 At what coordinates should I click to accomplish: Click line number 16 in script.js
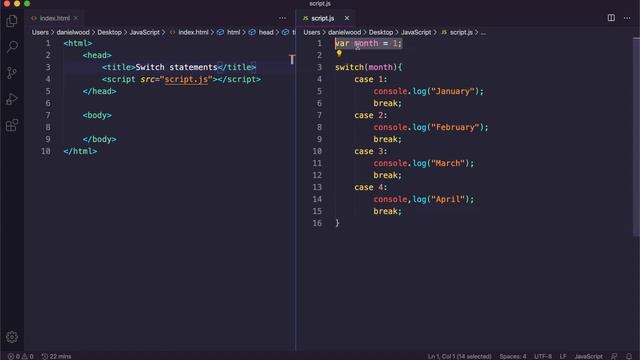(x=317, y=223)
